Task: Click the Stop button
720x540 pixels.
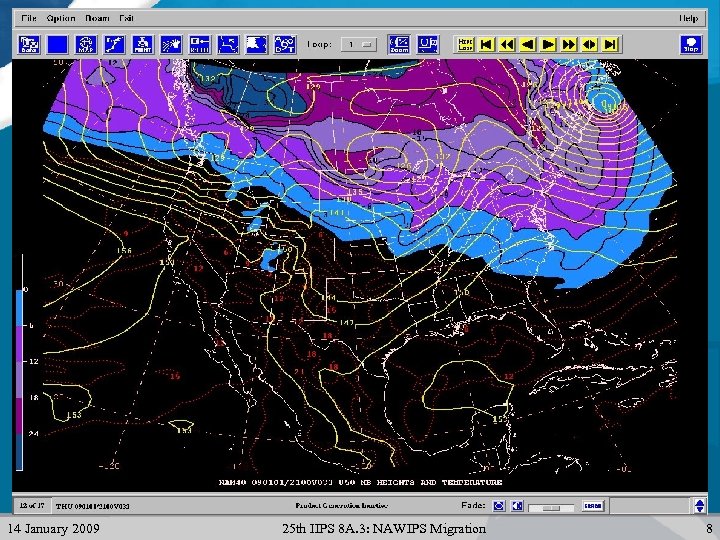Action: [691, 45]
